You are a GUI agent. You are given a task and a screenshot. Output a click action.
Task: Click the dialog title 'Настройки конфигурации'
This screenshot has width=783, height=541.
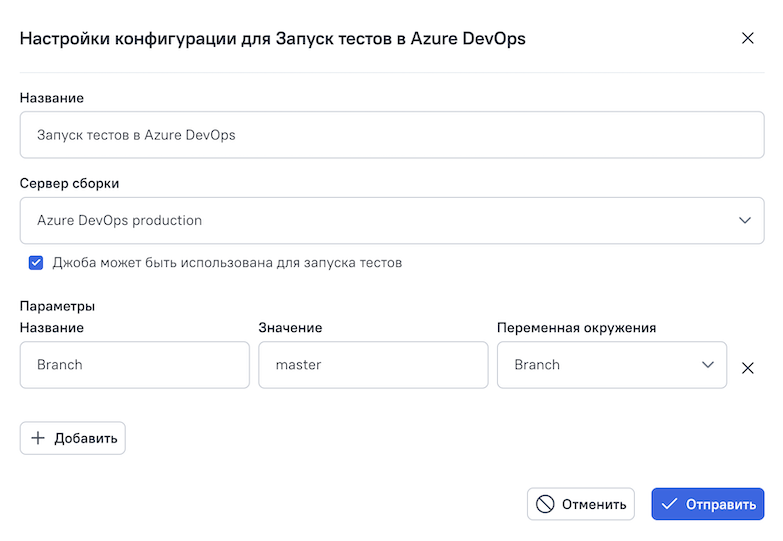tap(272, 38)
